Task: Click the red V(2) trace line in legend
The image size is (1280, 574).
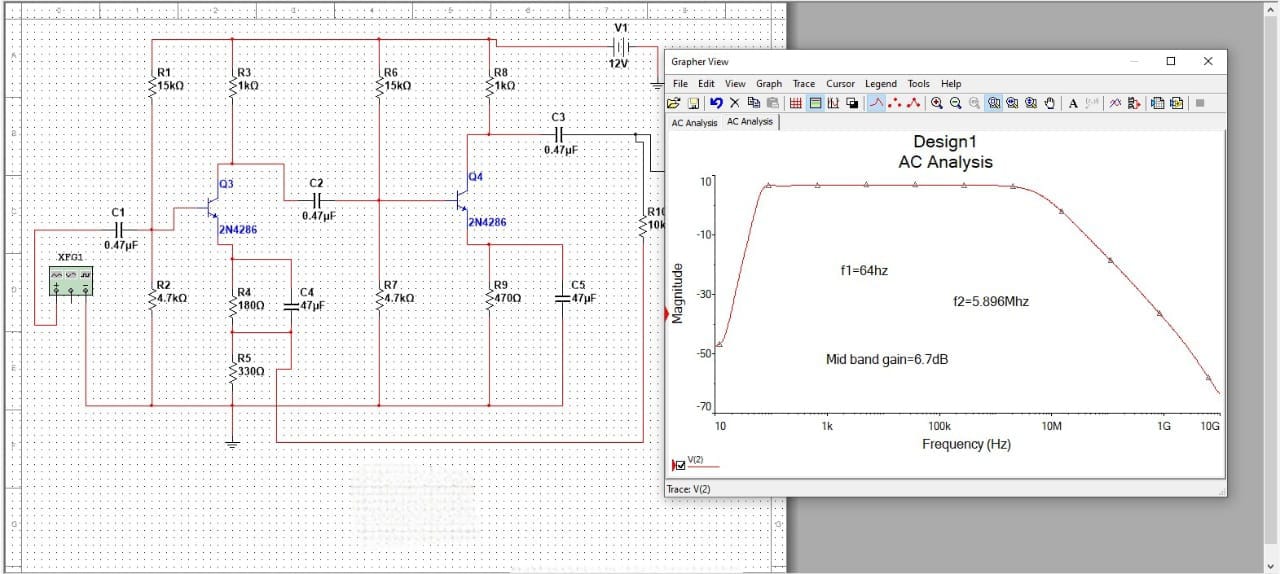Action: [x=703, y=466]
